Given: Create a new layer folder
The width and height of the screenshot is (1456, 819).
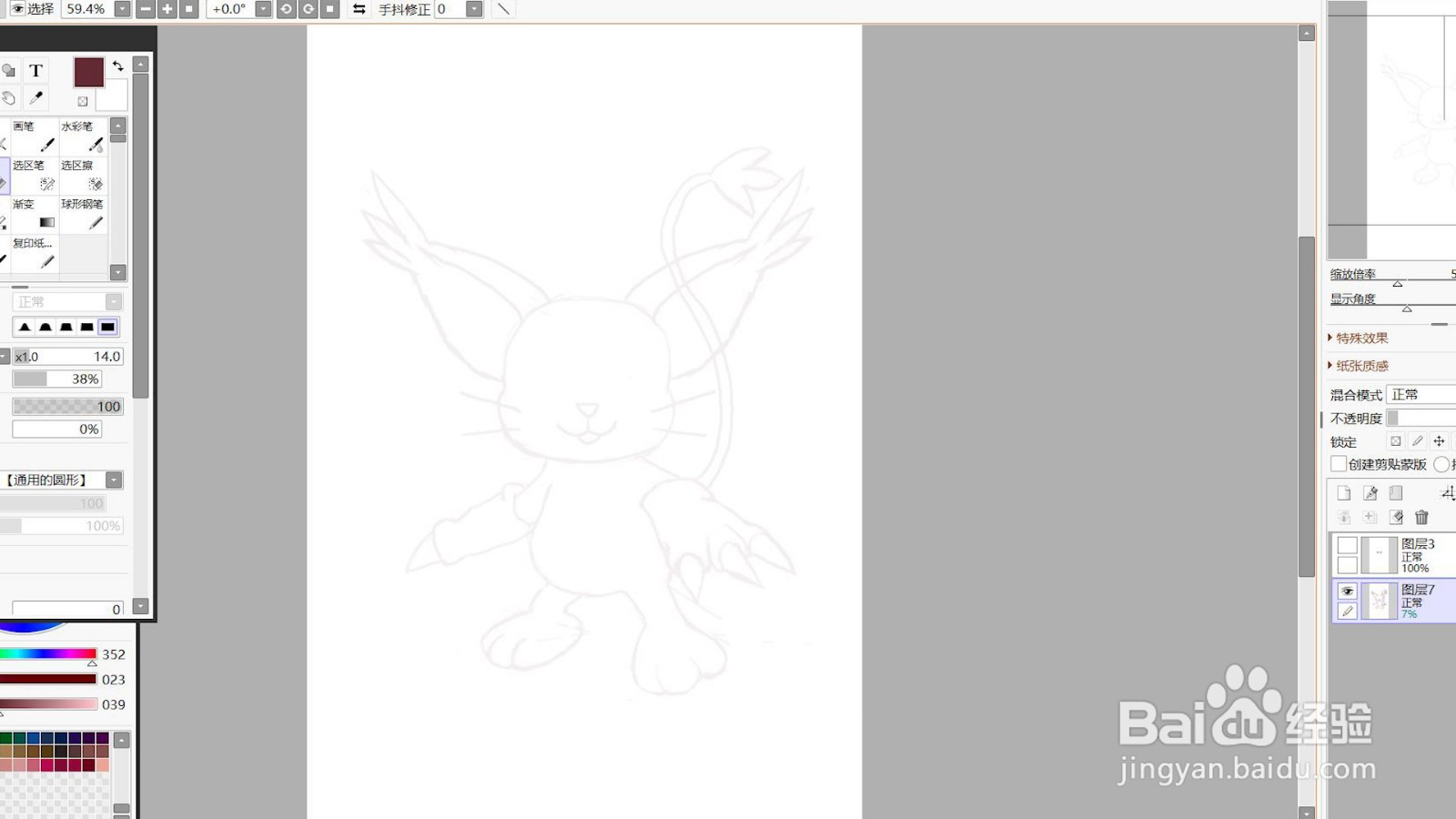Looking at the screenshot, I should pos(1396,493).
